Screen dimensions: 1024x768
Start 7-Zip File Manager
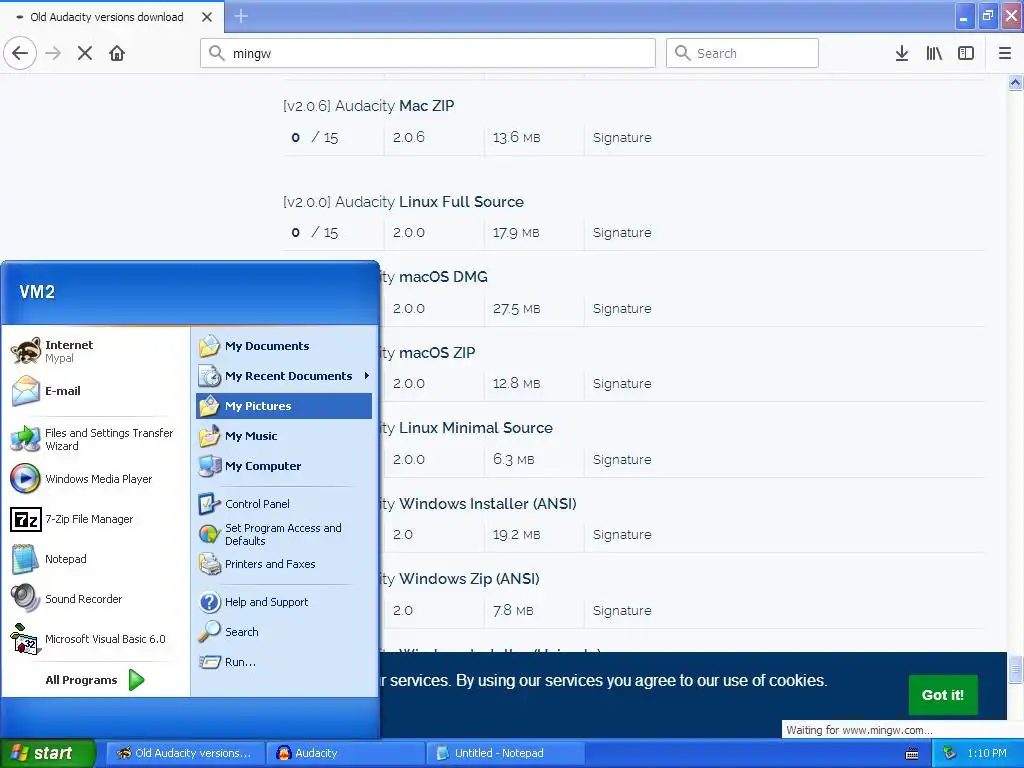point(96,519)
